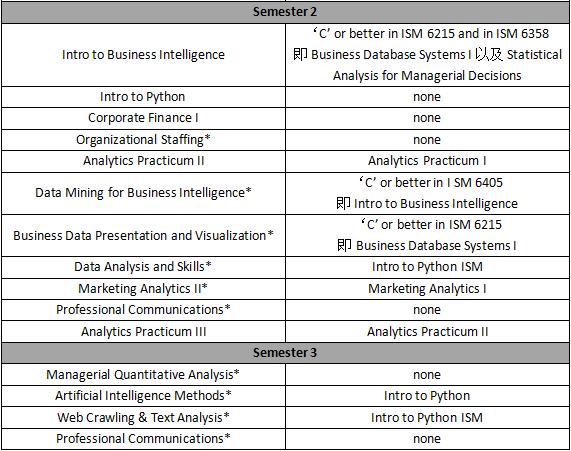571x451 pixels.
Task: Click the Analytics Practicum III course cell
Action: 143,332
